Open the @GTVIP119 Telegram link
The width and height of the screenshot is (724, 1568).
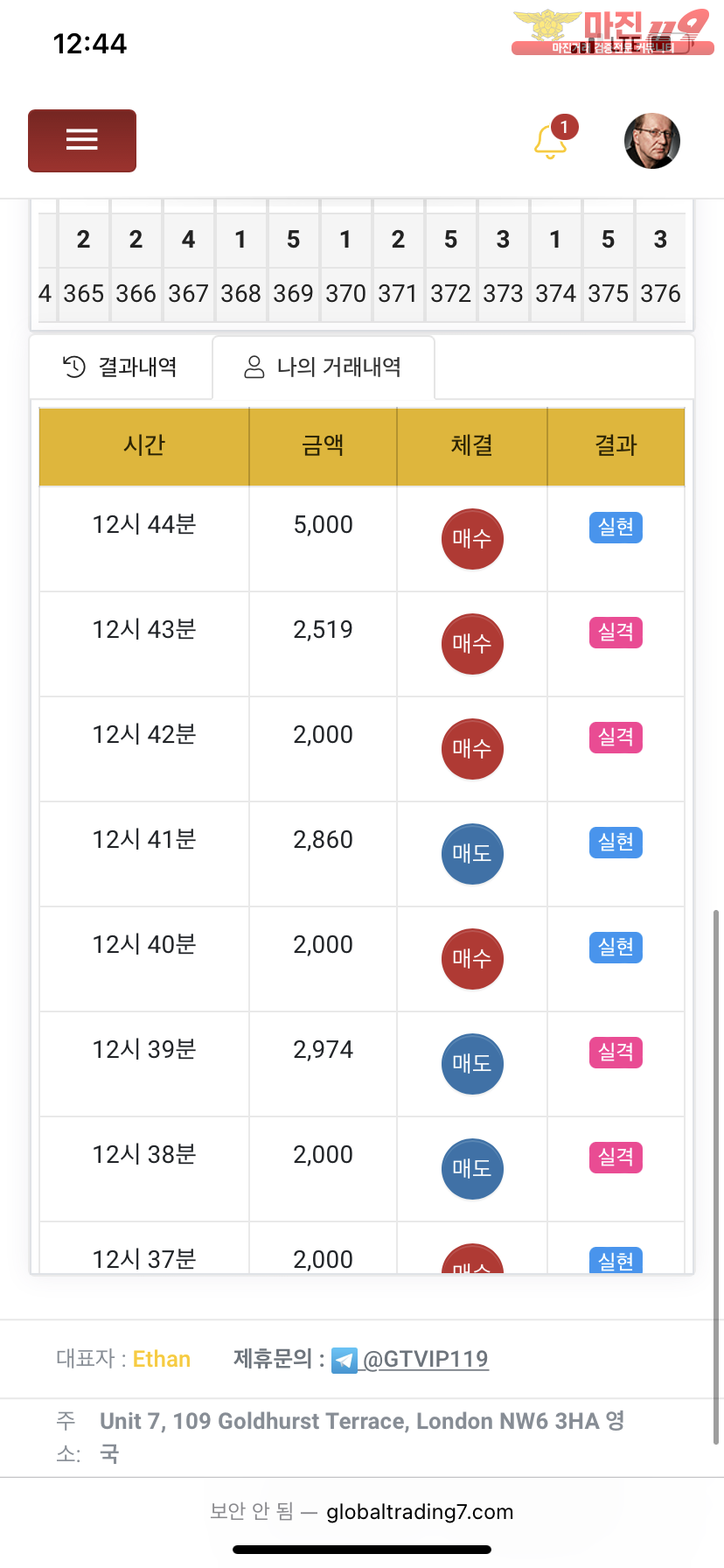tap(425, 1359)
